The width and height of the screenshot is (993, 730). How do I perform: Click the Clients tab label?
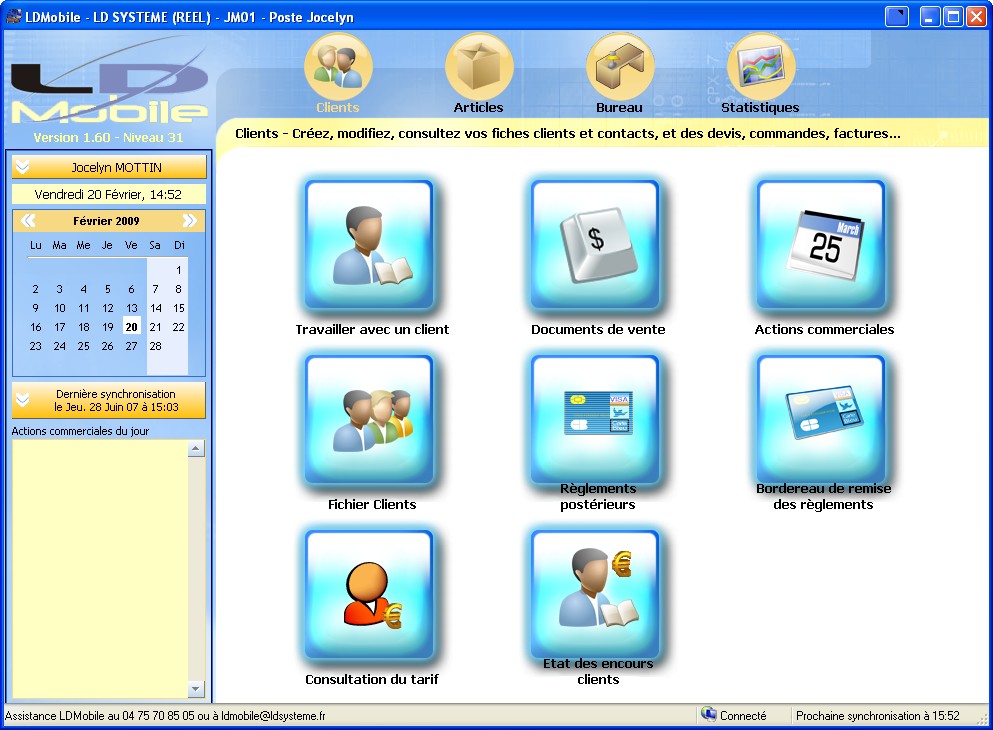click(x=338, y=108)
